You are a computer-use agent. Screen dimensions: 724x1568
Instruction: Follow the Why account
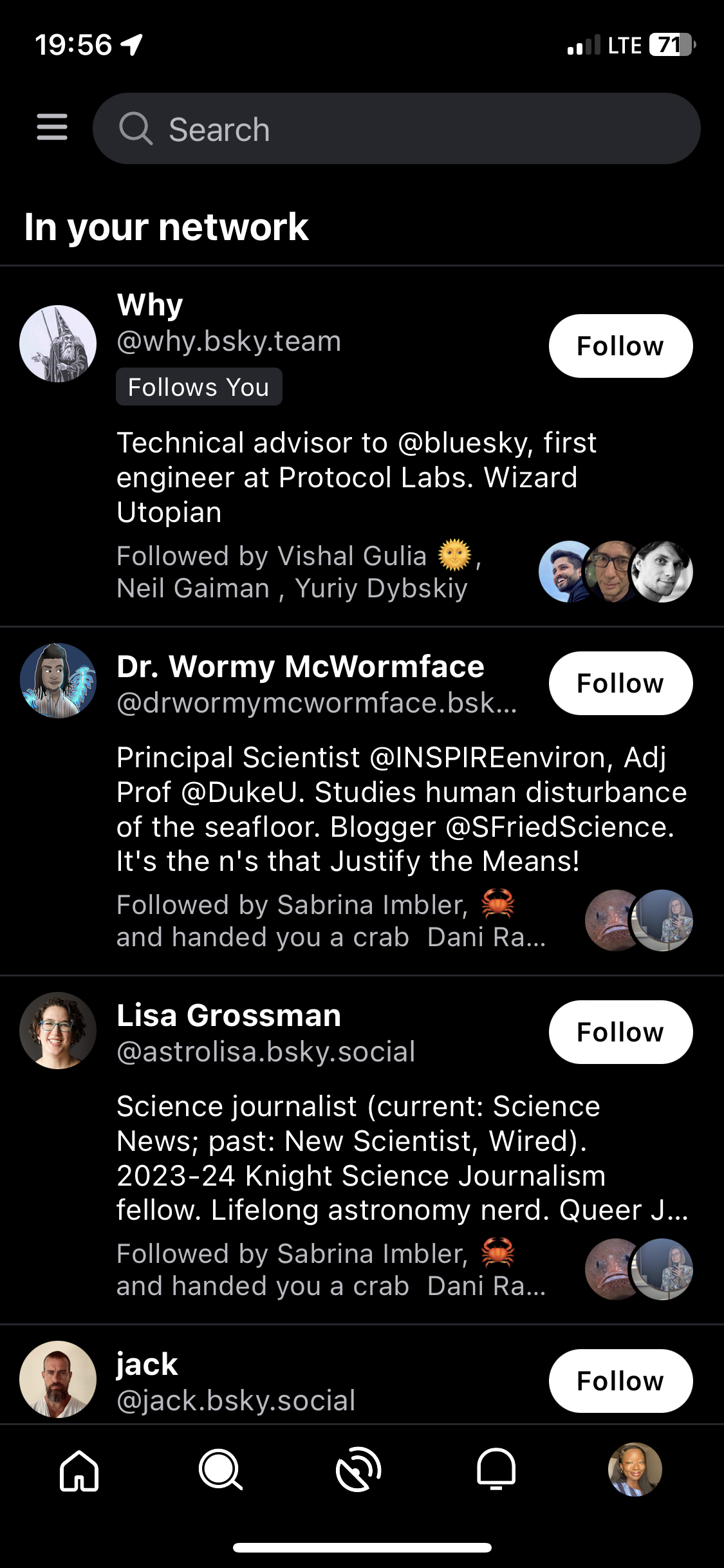(x=620, y=346)
